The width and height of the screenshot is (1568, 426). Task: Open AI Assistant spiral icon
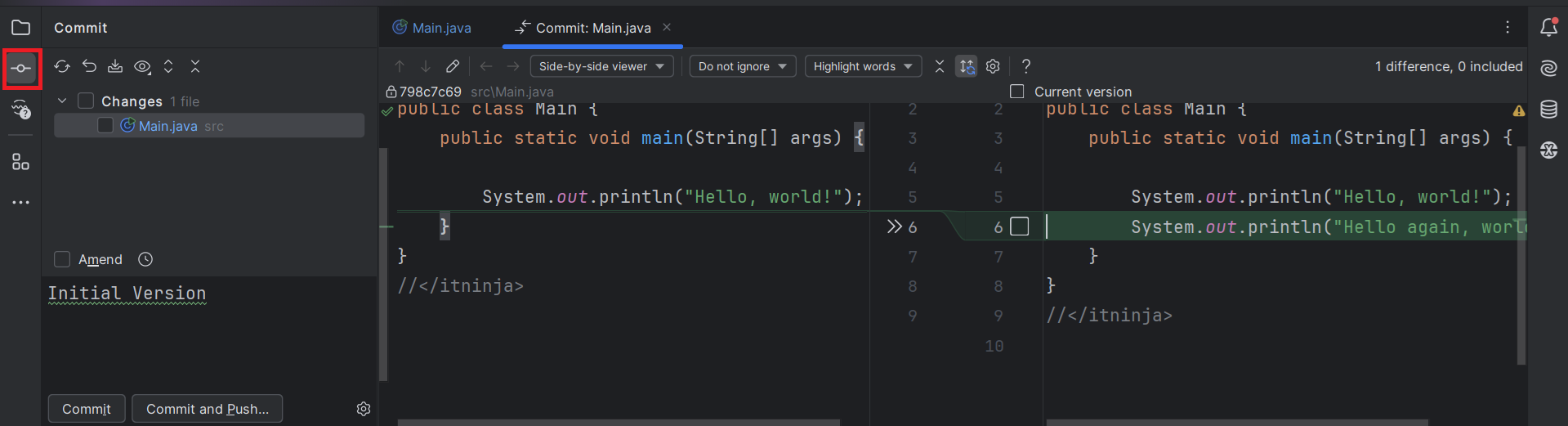tap(1548, 68)
